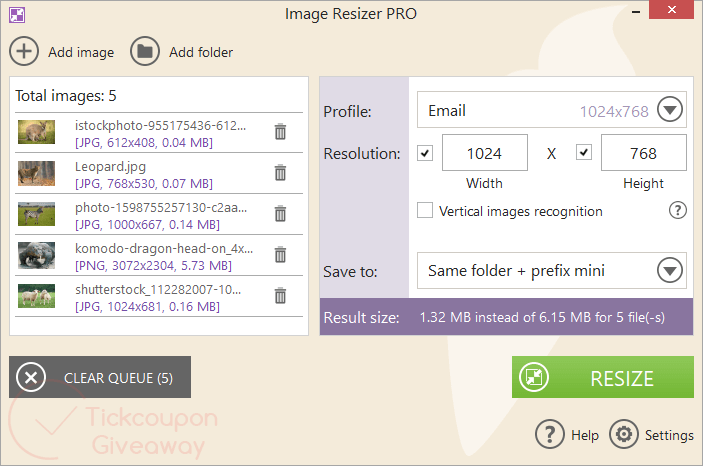Click the Height input field showing 768
703x466 pixels.
(643, 152)
